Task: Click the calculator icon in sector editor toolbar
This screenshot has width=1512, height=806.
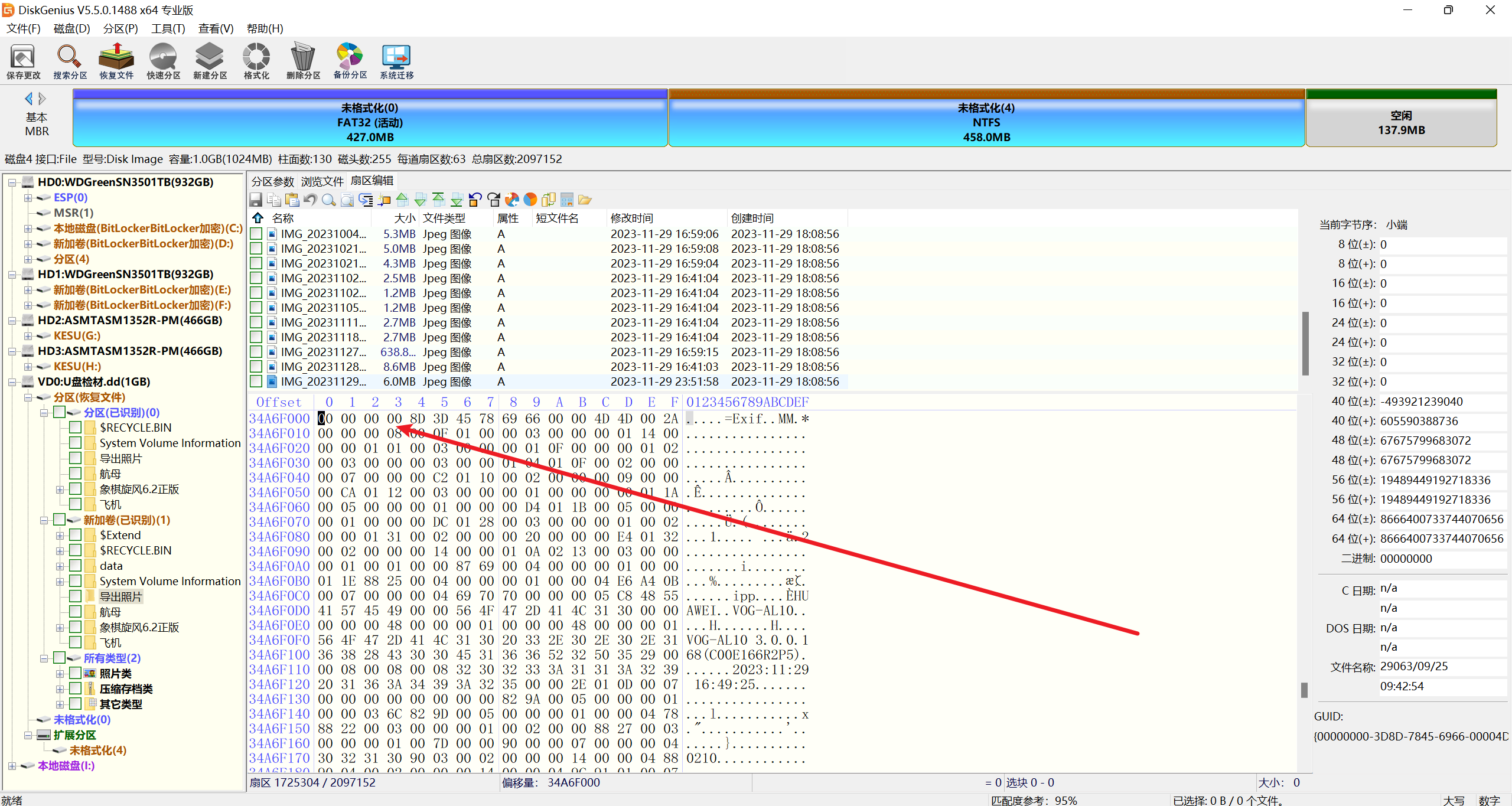Action: [x=567, y=200]
